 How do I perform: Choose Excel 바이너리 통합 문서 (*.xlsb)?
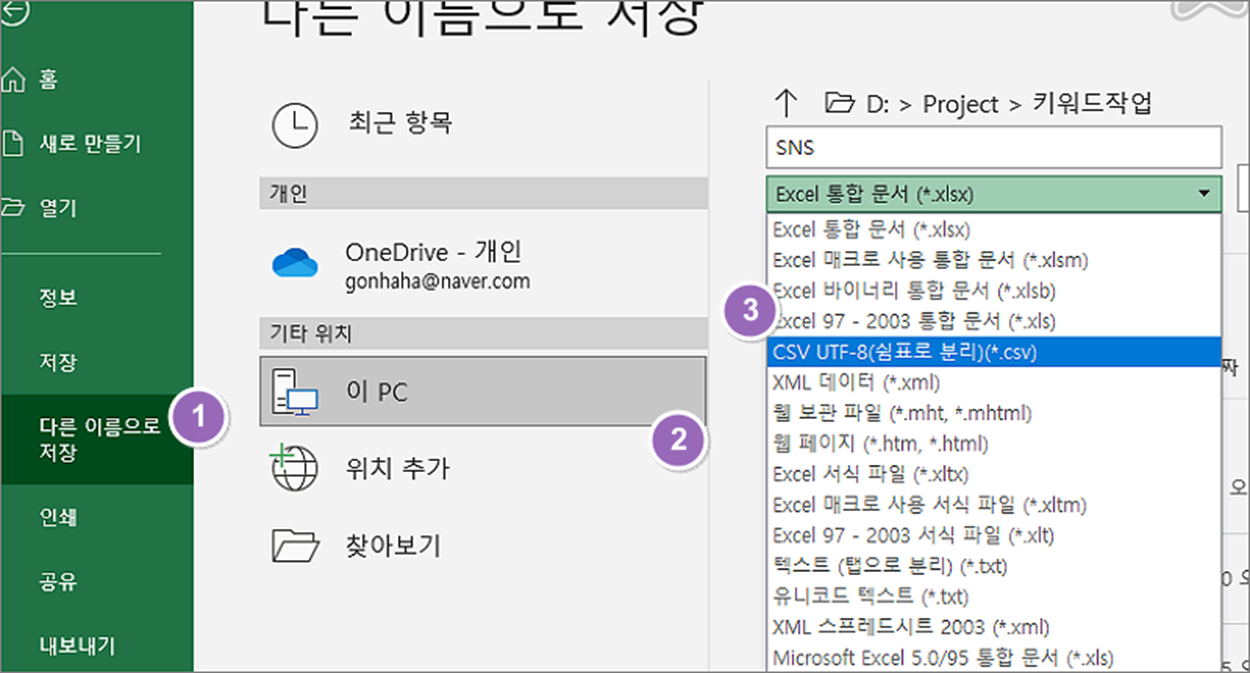994,290
